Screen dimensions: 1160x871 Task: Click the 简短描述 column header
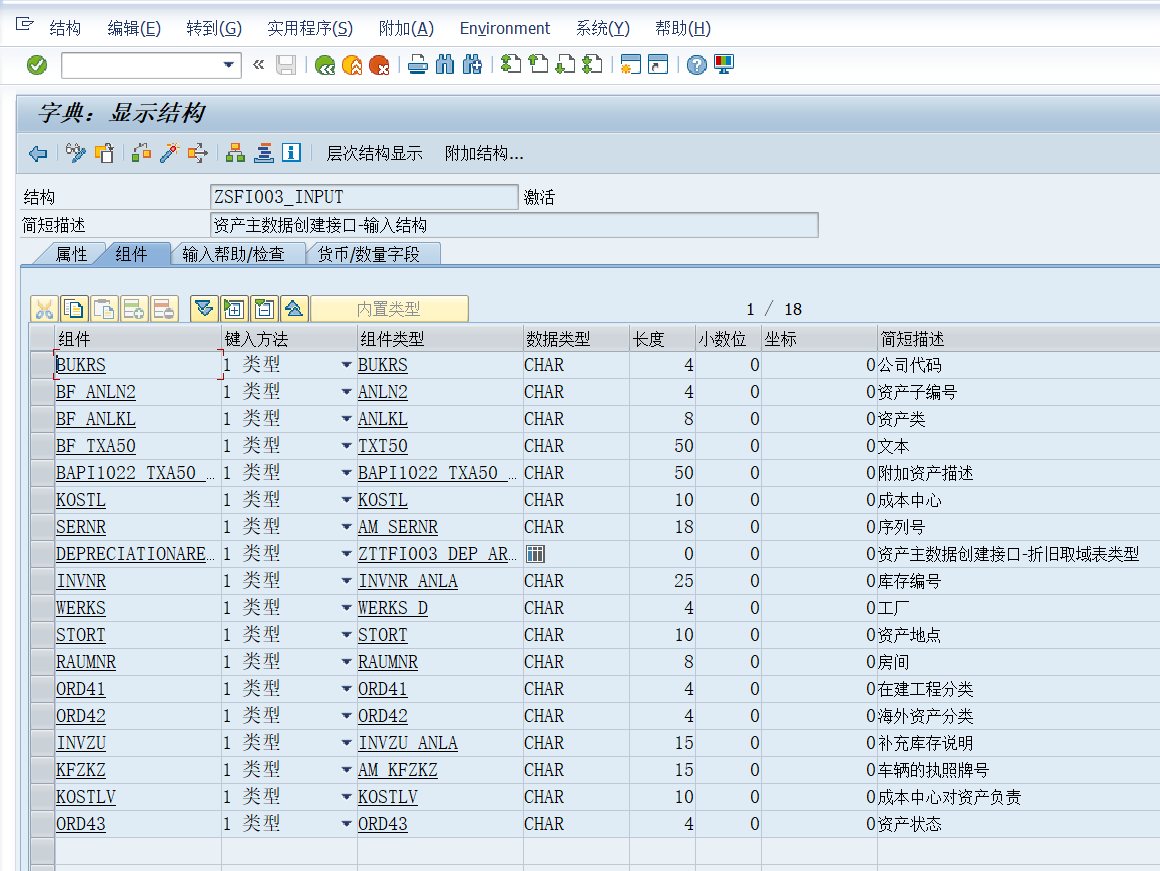pos(1018,339)
